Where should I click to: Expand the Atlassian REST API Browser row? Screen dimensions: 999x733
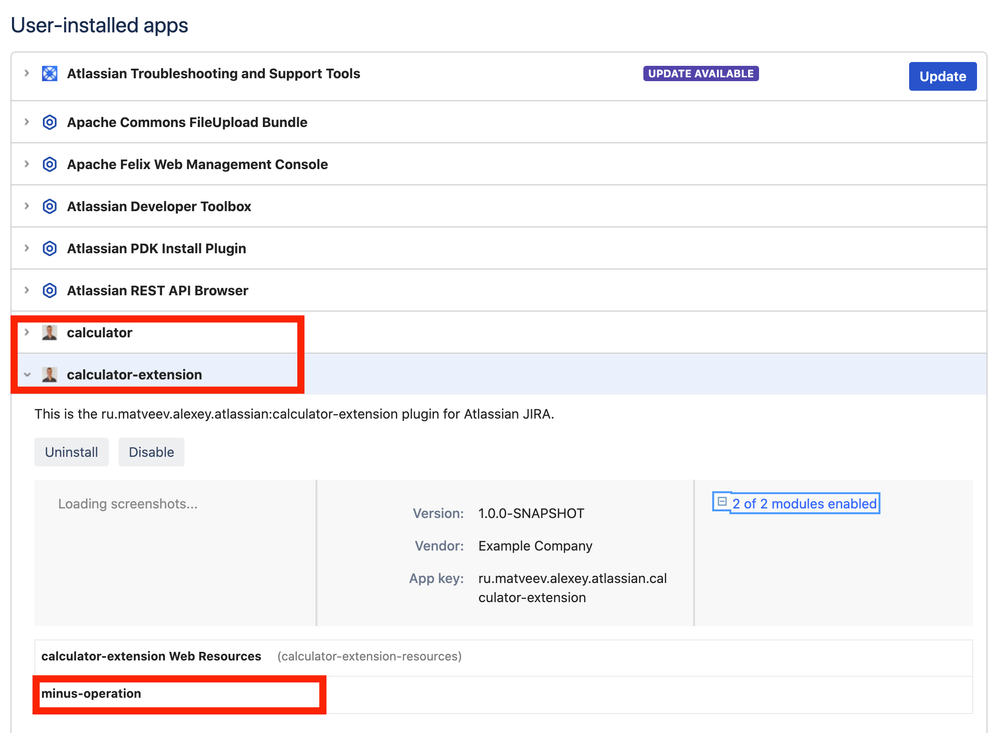tap(27, 290)
